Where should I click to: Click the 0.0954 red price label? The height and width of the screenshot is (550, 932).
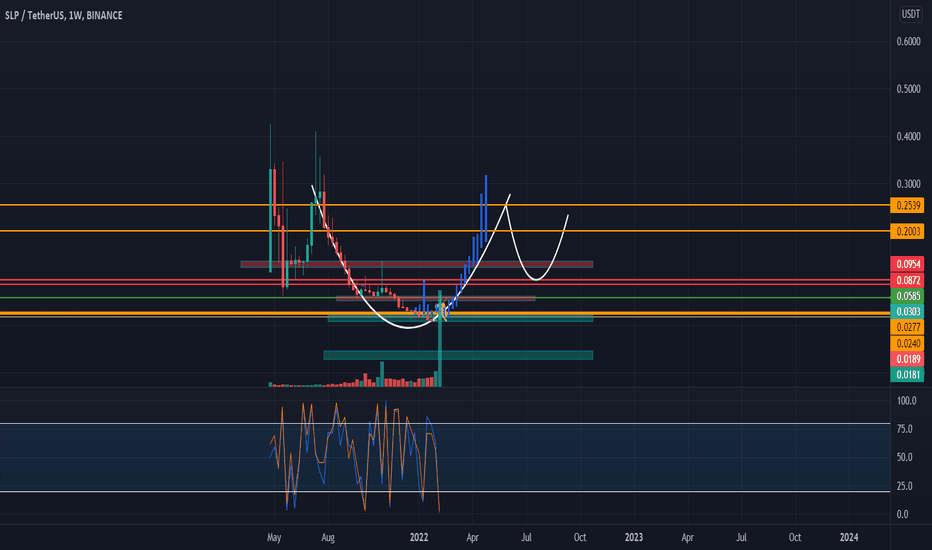coord(907,264)
